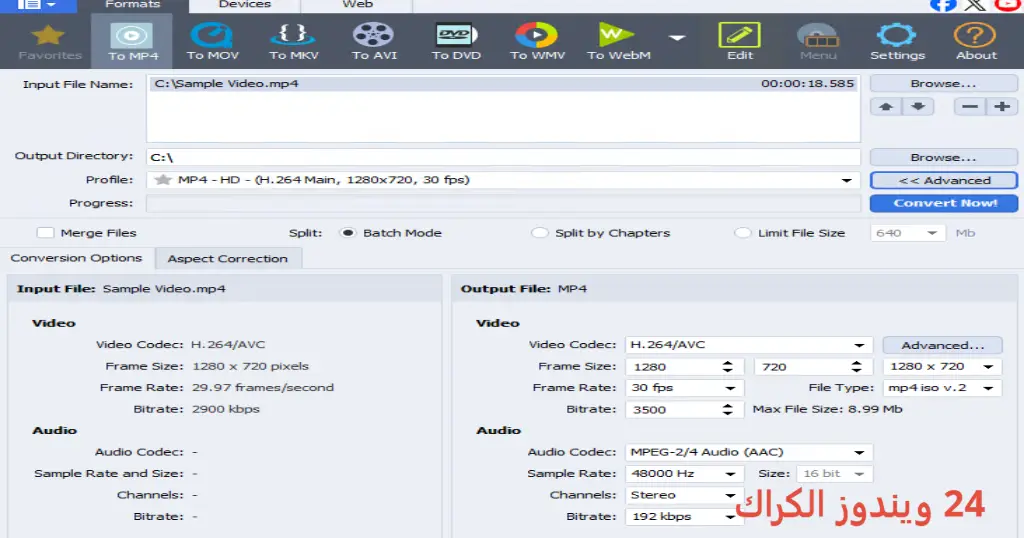Select the To AVI format

374,41
